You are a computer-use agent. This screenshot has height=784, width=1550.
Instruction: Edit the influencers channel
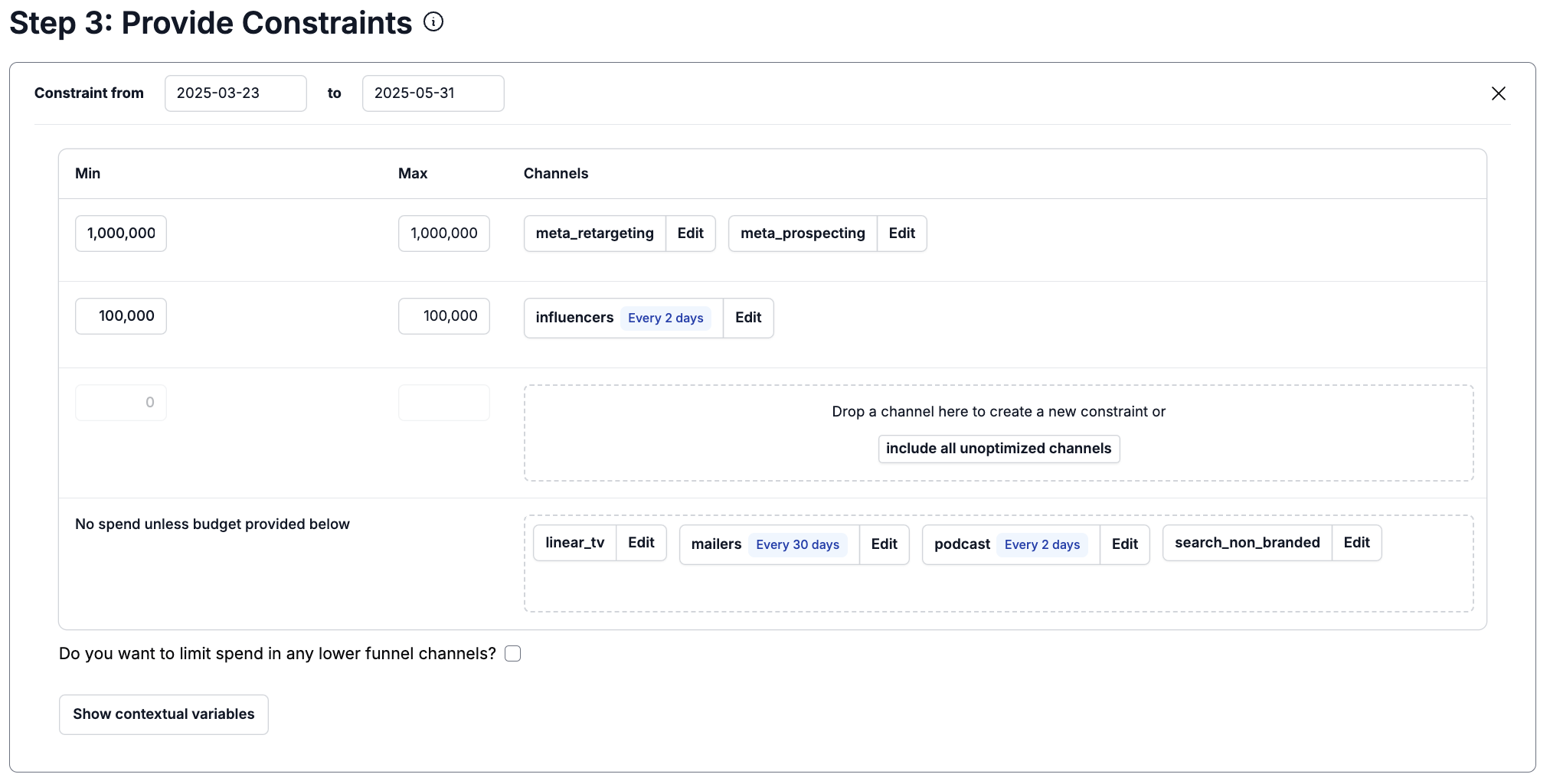point(747,318)
